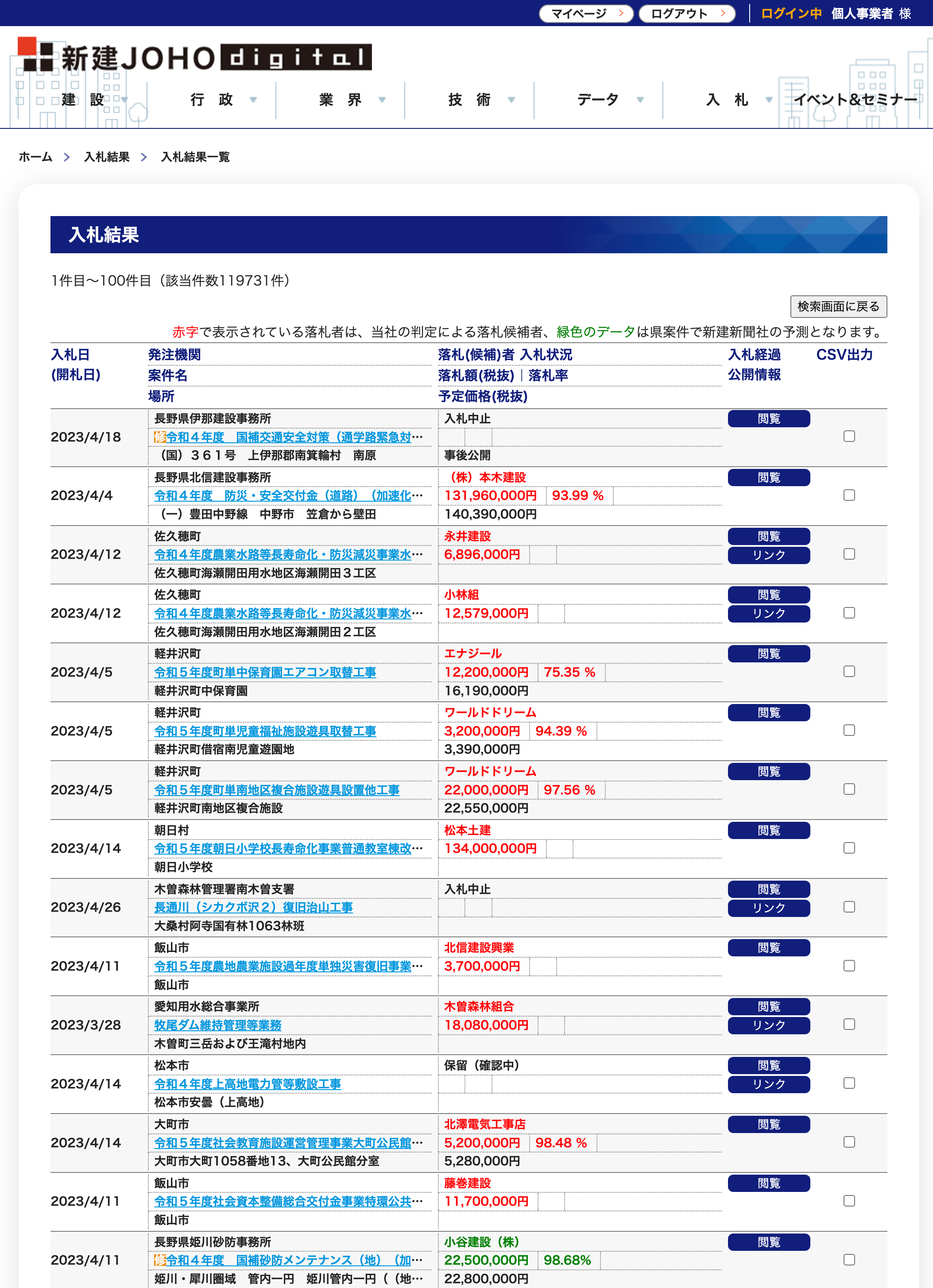
Task: Click the 2023/3/28 date cell
Action: pos(86,1025)
